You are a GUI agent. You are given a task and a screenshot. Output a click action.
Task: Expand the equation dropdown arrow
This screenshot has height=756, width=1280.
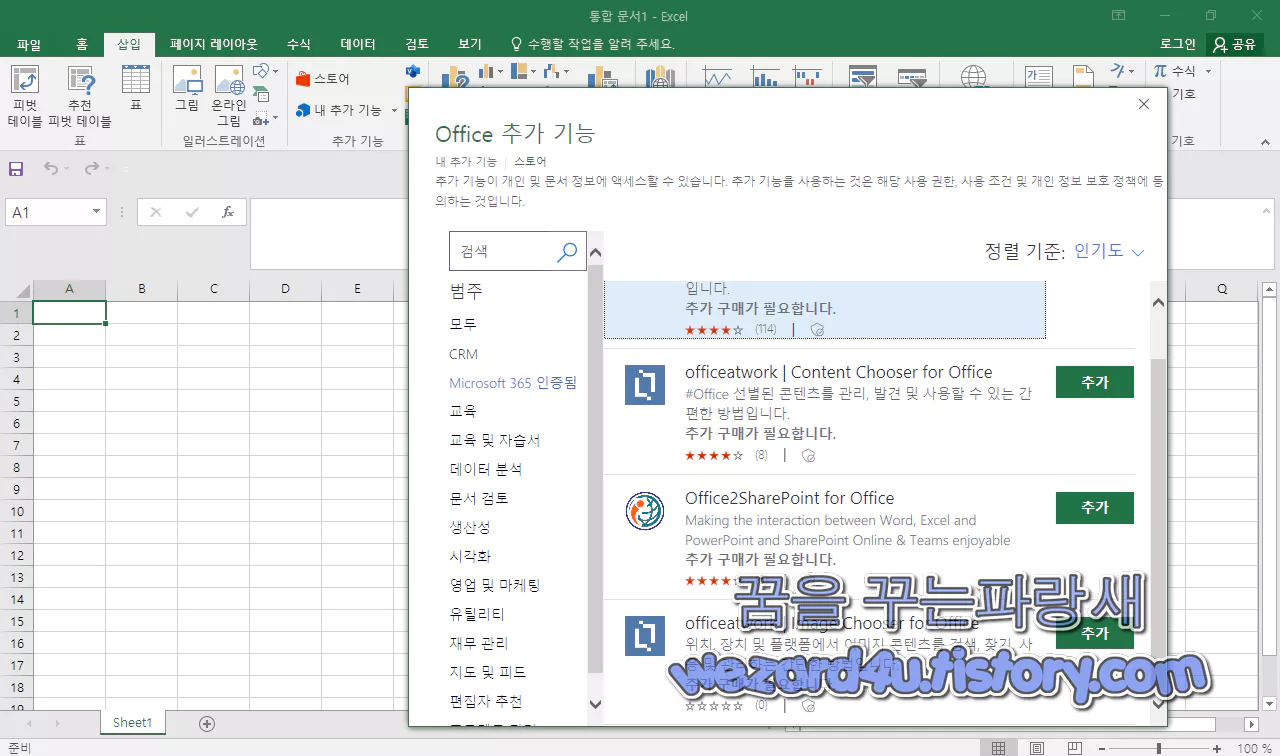click(x=1208, y=71)
